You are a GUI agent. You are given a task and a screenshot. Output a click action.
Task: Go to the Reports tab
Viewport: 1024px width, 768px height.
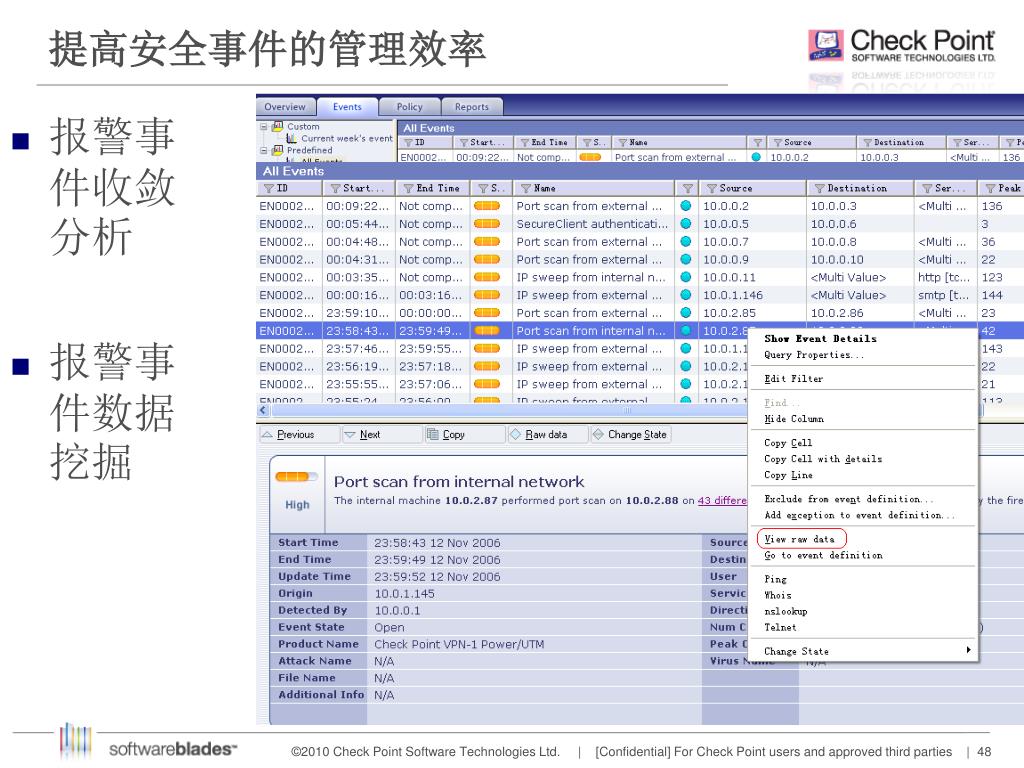472,106
